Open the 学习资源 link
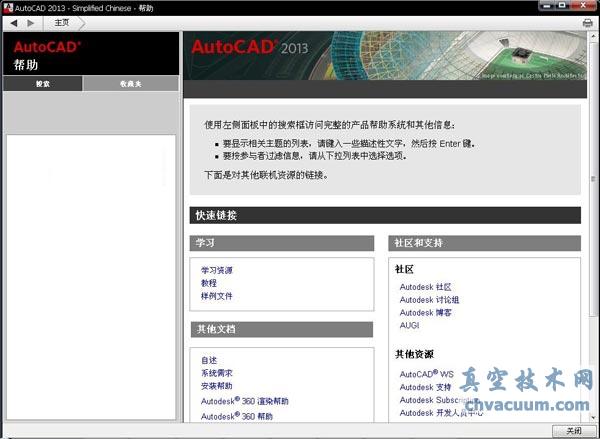Image resolution: width=600 pixels, height=439 pixels. click(x=216, y=270)
